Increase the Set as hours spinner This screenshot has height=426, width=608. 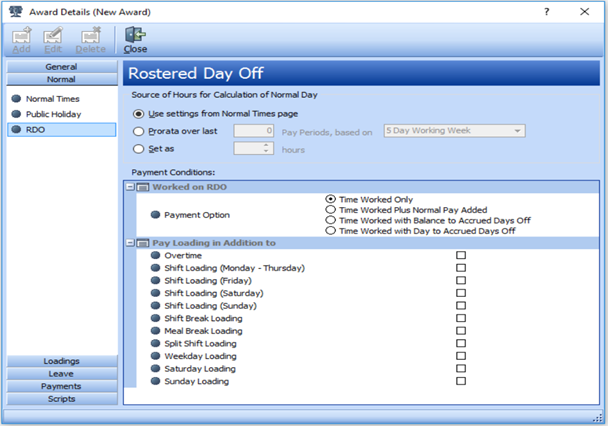click(266, 145)
